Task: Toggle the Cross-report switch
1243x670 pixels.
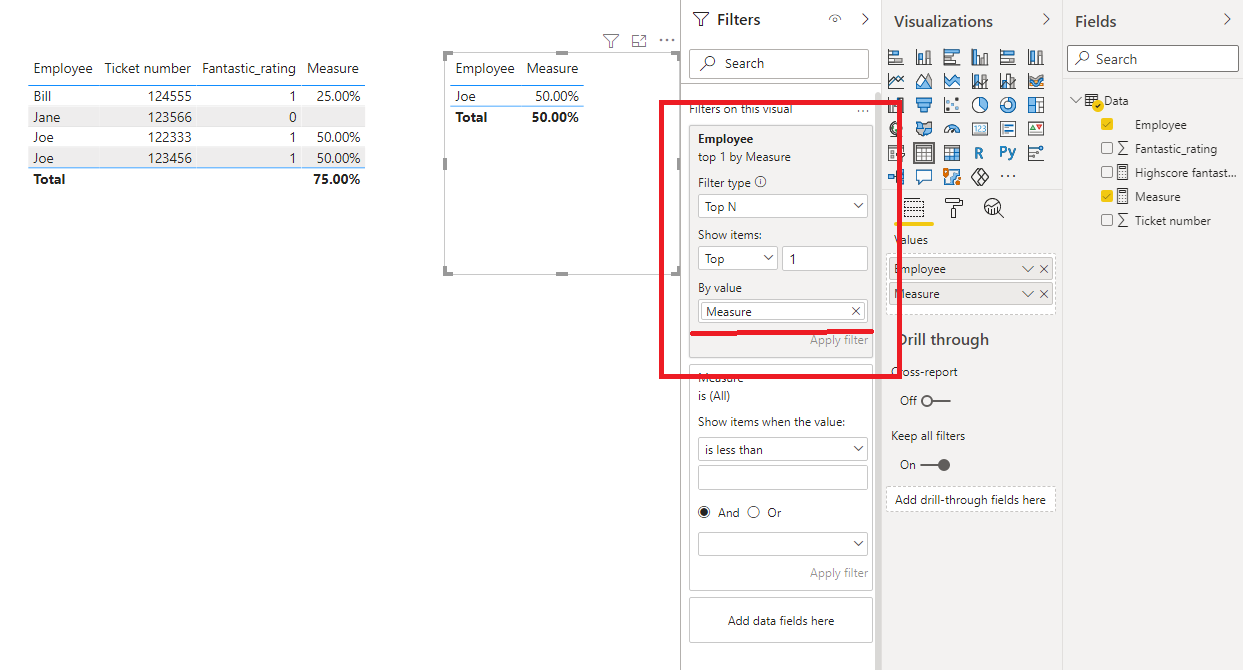Action: click(x=935, y=401)
